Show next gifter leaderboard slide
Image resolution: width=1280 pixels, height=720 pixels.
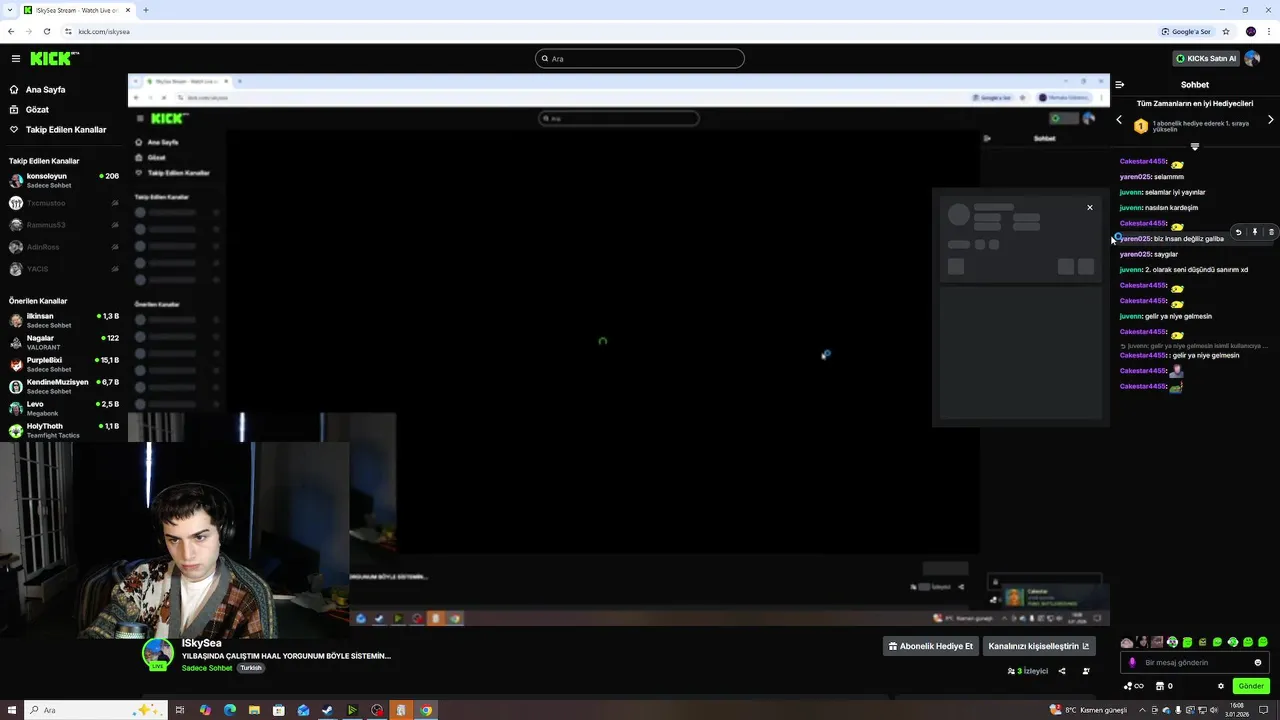click(1271, 120)
